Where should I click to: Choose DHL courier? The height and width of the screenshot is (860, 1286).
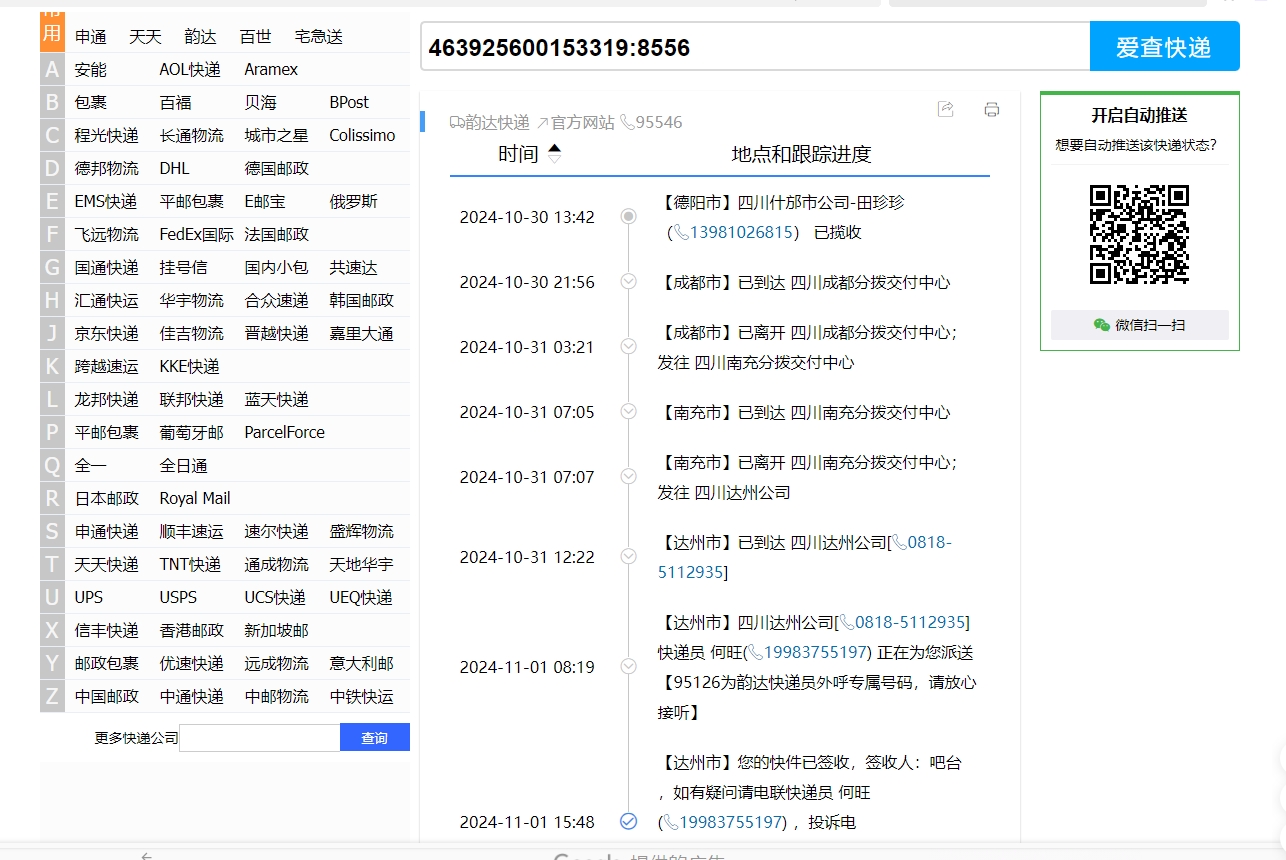(x=174, y=168)
